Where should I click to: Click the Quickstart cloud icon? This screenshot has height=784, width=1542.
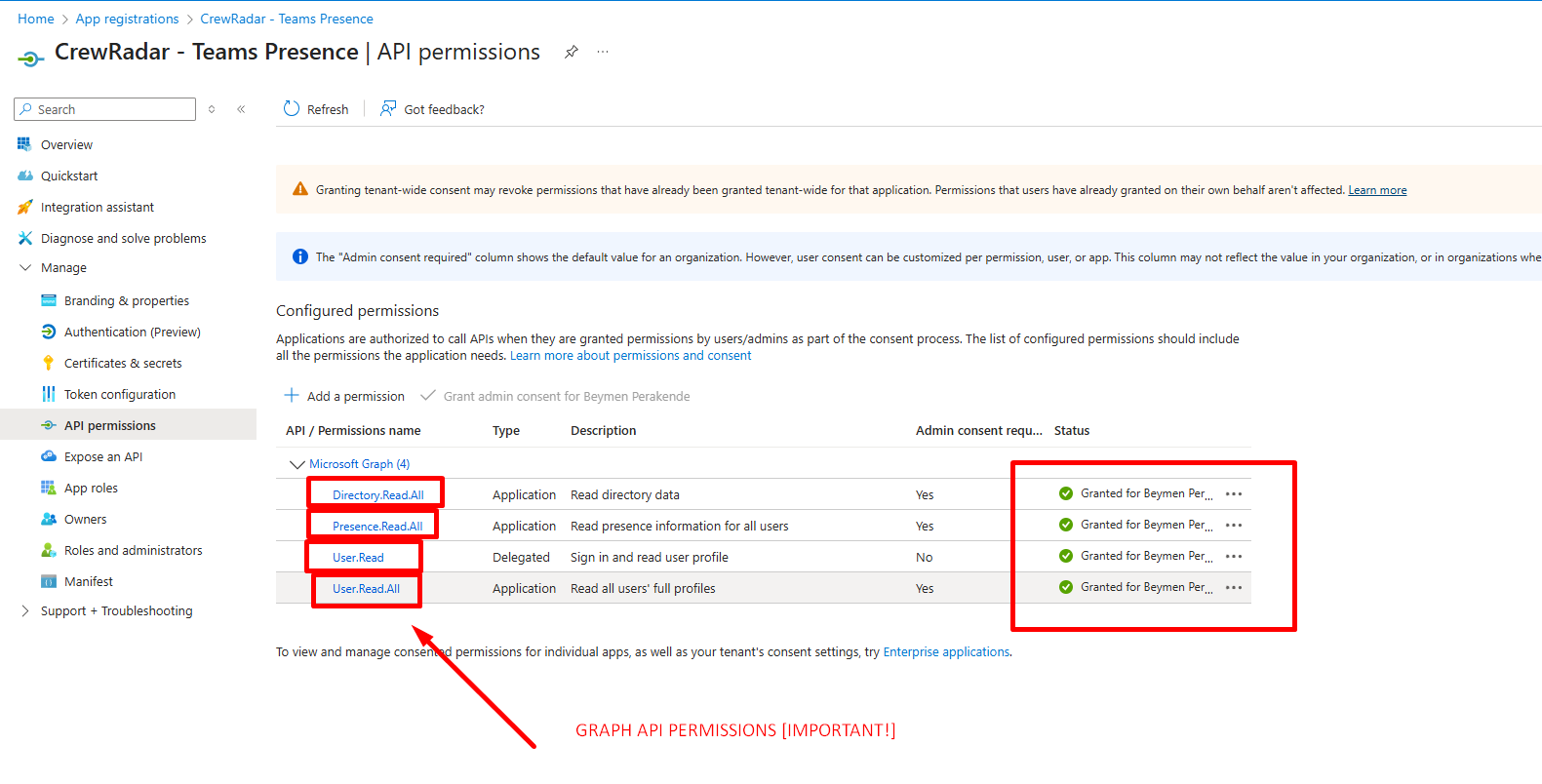(x=24, y=176)
